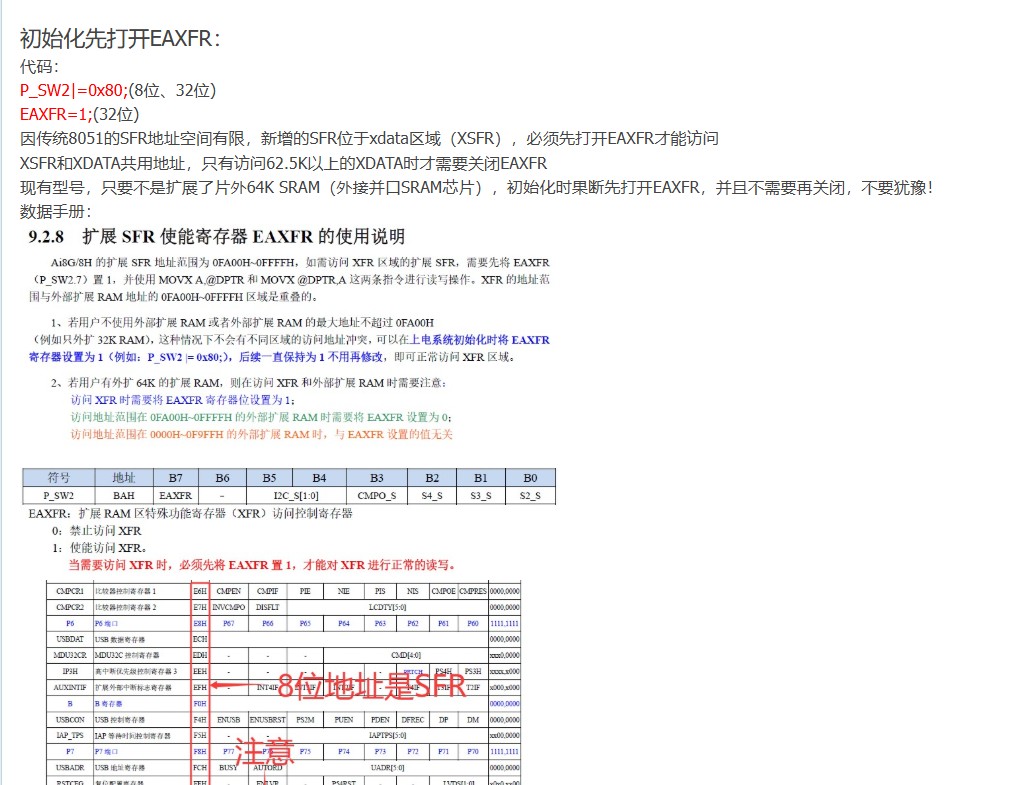Click the red EAXFR=1 code text
The width and height of the screenshot is (1025, 785).
point(55,114)
